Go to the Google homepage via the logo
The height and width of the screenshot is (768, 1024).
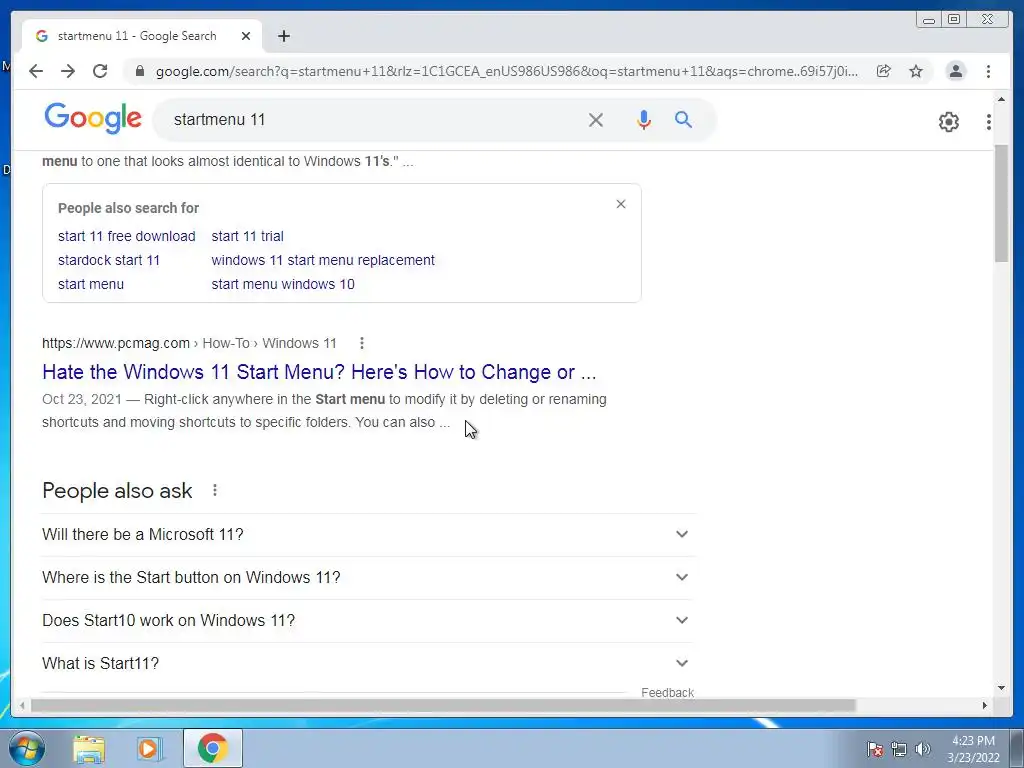tap(93, 118)
